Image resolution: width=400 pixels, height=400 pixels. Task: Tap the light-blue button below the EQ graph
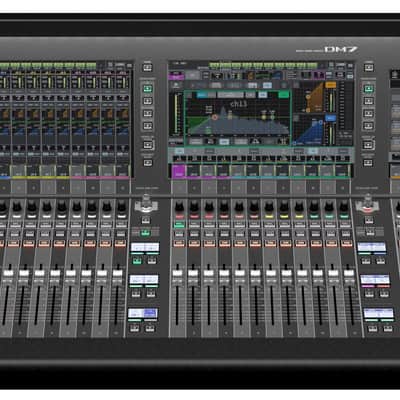(x=224, y=142)
